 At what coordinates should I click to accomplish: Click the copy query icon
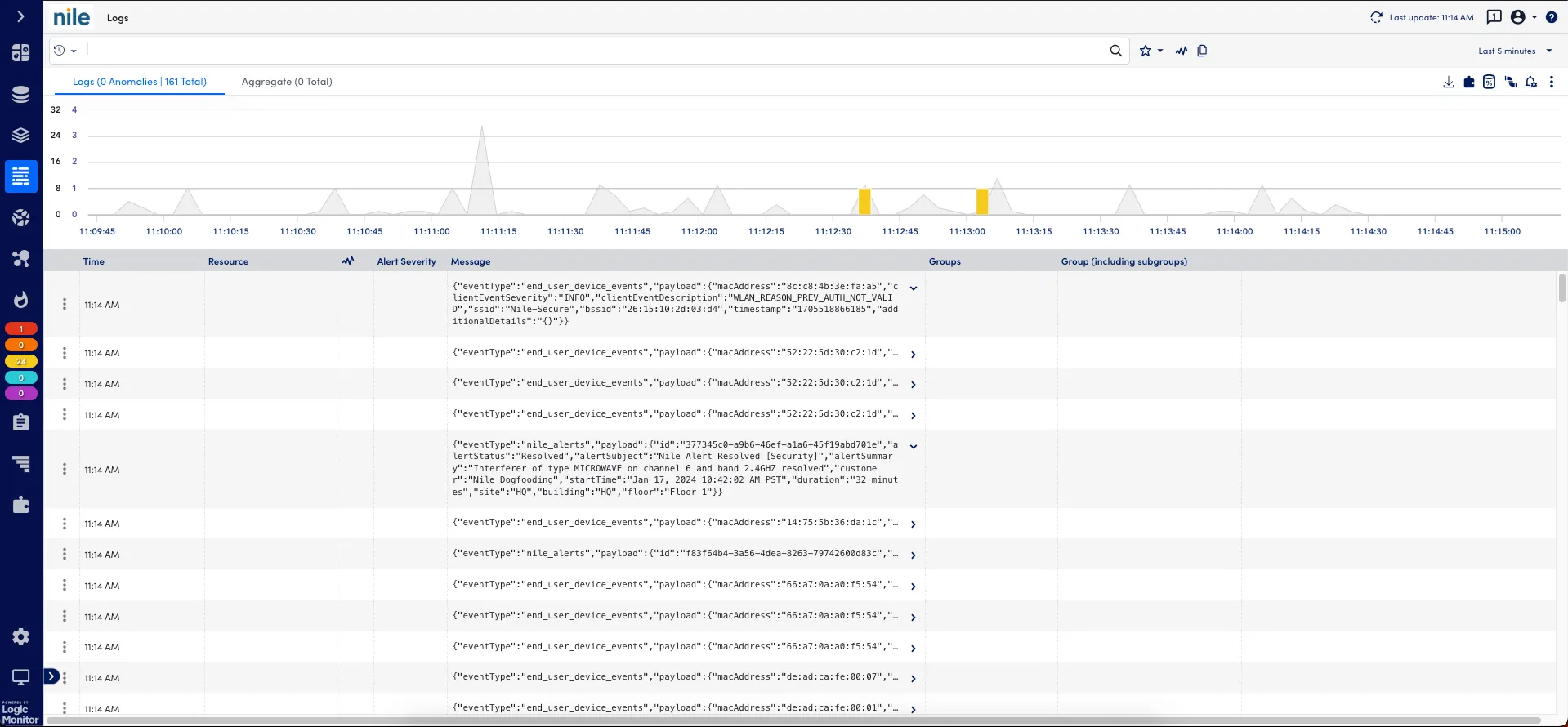(1202, 51)
